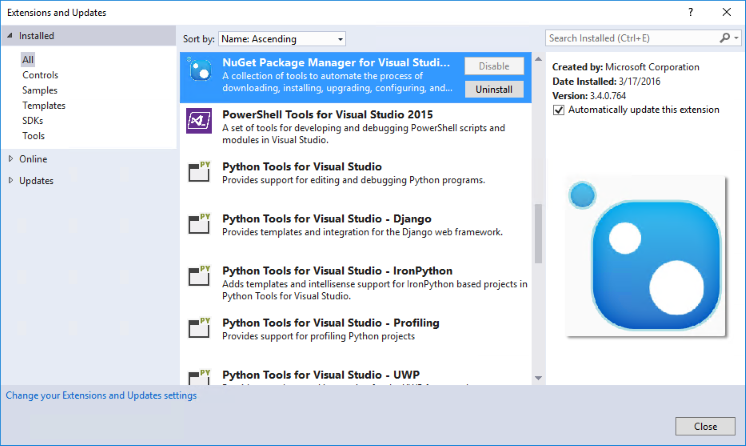Select Python Tools for Visual Studio - Django title
Image resolution: width=746 pixels, height=446 pixels.
(x=327, y=219)
